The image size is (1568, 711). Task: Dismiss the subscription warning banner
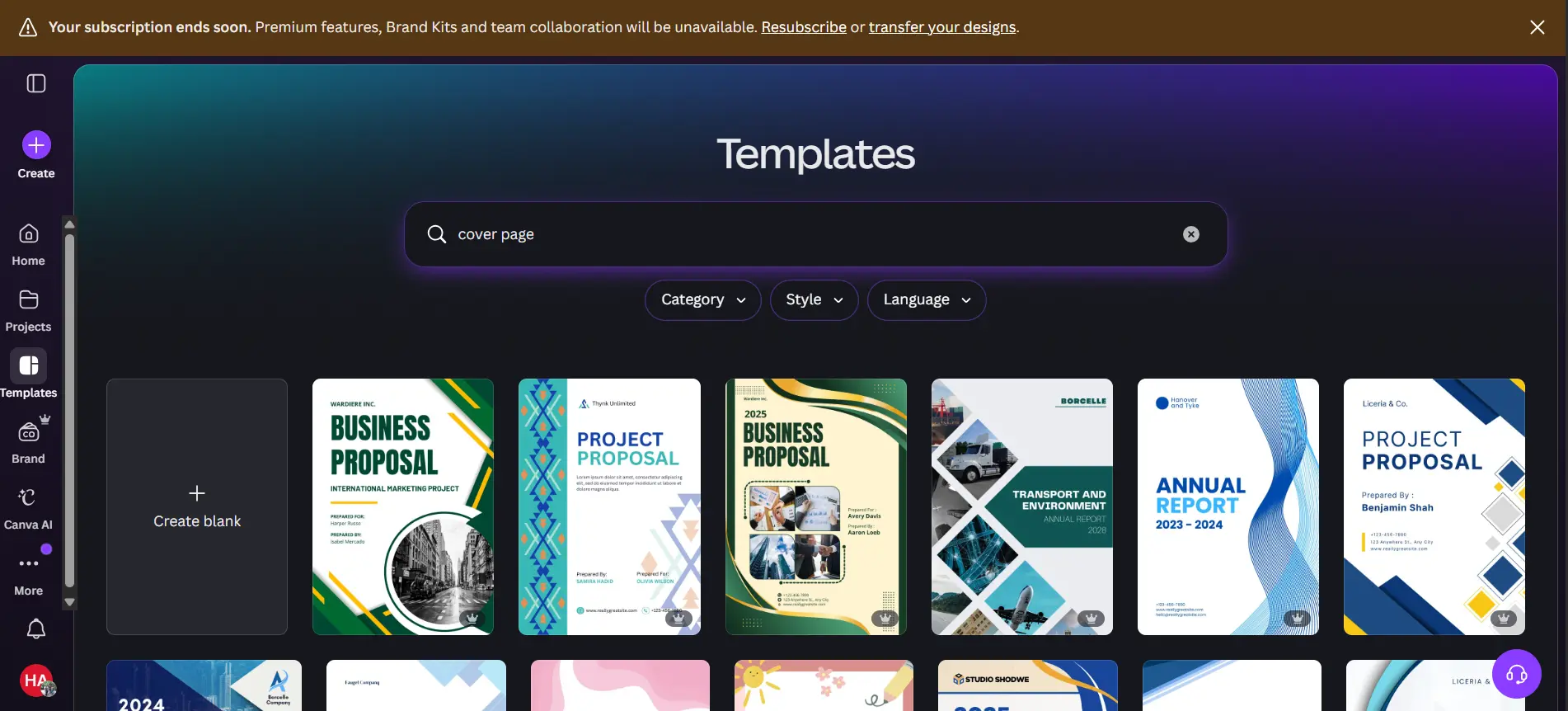(x=1537, y=27)
